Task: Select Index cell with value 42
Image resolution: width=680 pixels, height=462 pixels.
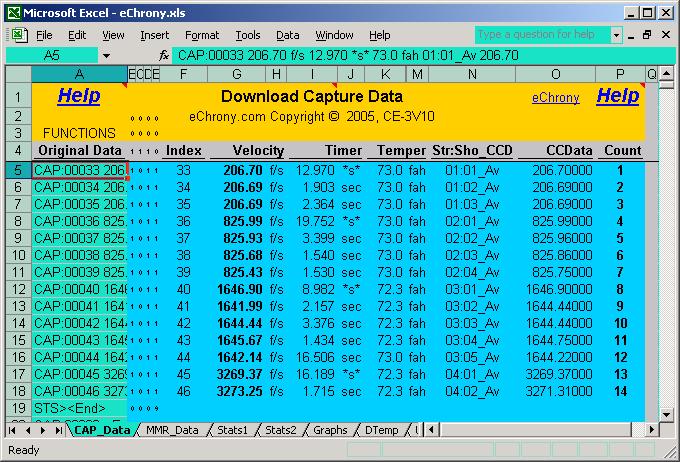Action: (183, 323)
